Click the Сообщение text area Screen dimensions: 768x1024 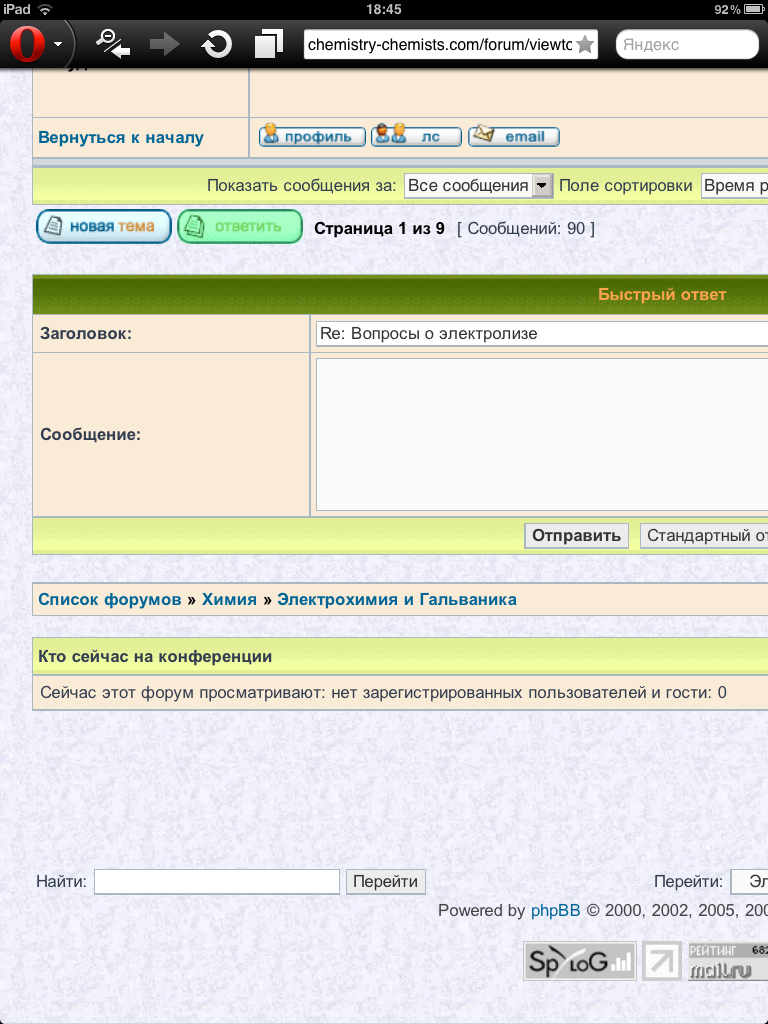tap(541, 435)
